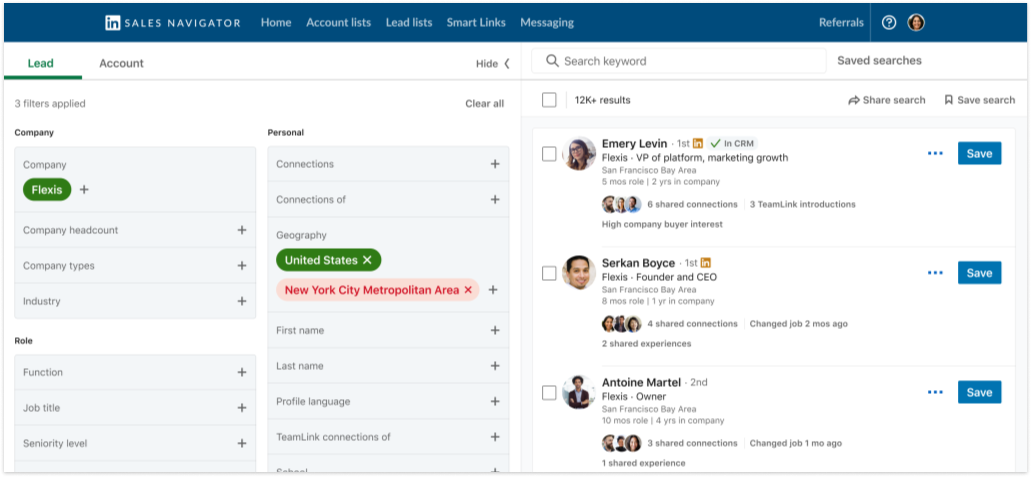Click Emery Levin's In CRM badge

pos(733,143)
